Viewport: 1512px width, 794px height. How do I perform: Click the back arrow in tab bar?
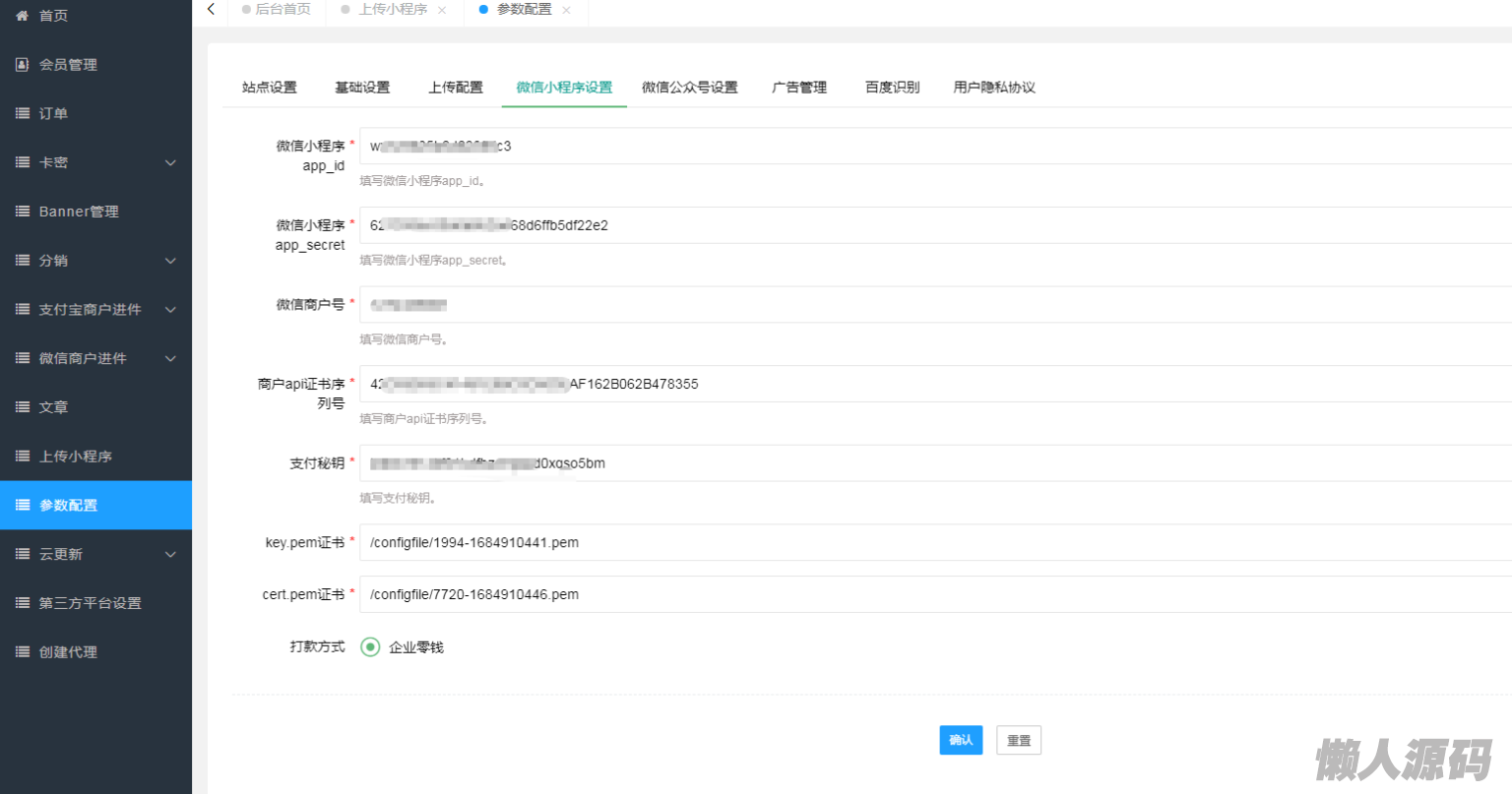(211, 10)
